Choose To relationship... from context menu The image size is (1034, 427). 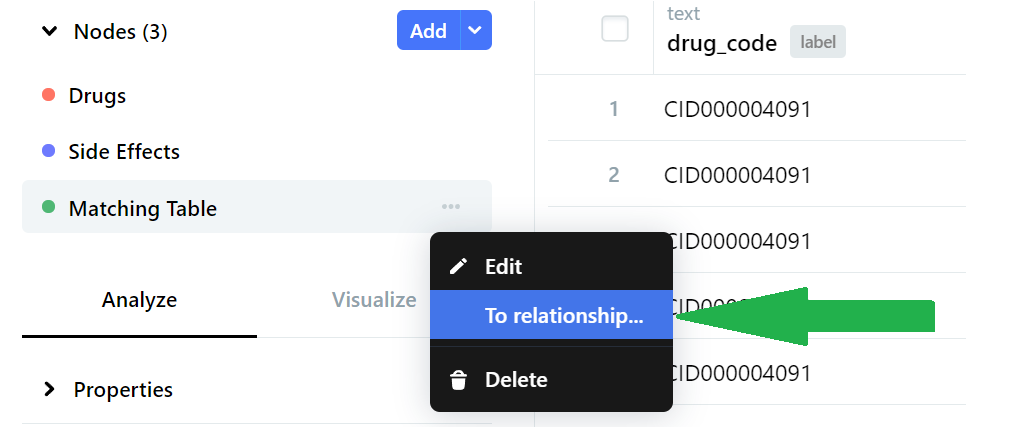563,316
